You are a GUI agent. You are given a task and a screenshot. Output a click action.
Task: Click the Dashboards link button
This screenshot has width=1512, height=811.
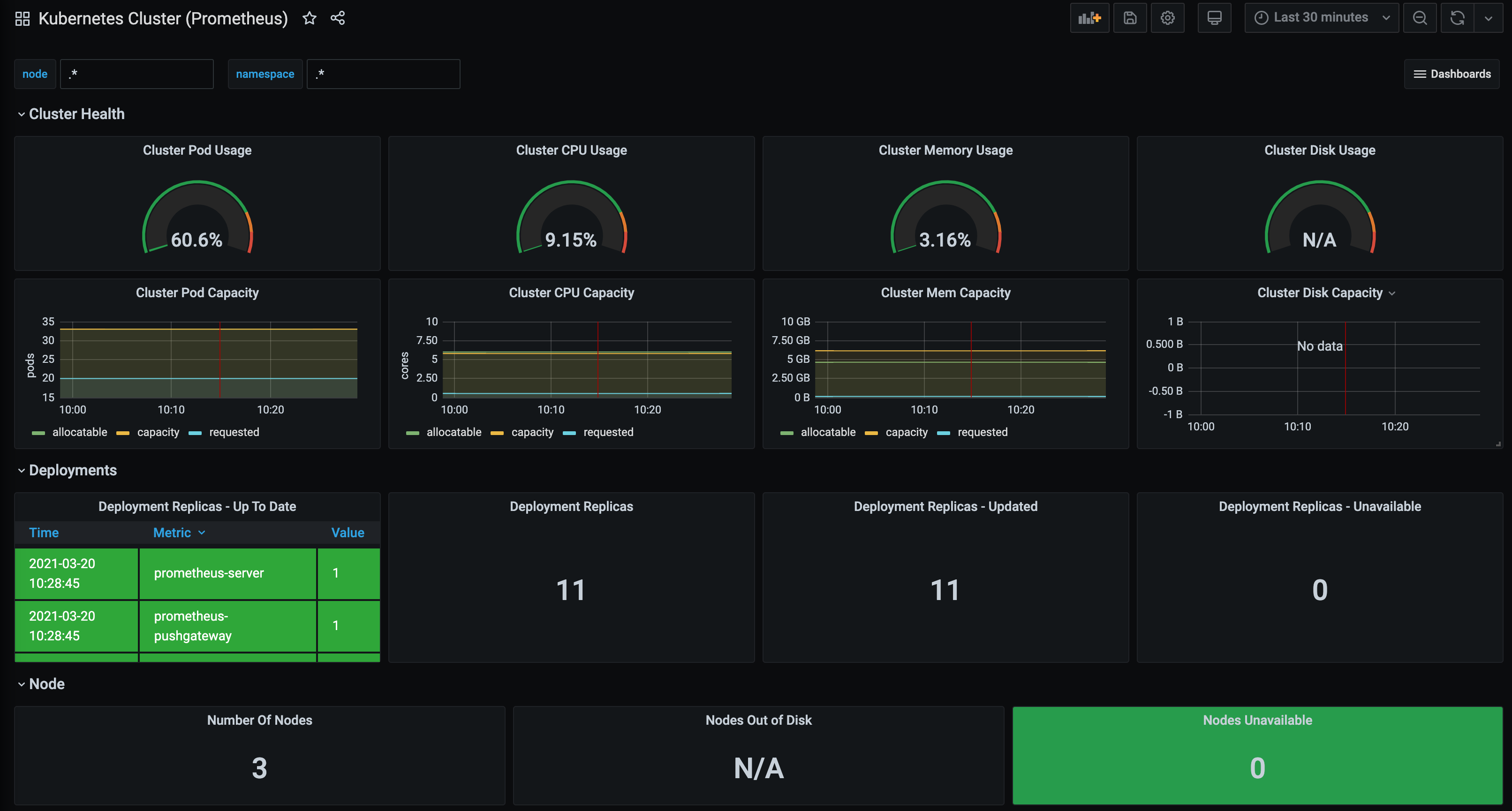click(1452, 74)
